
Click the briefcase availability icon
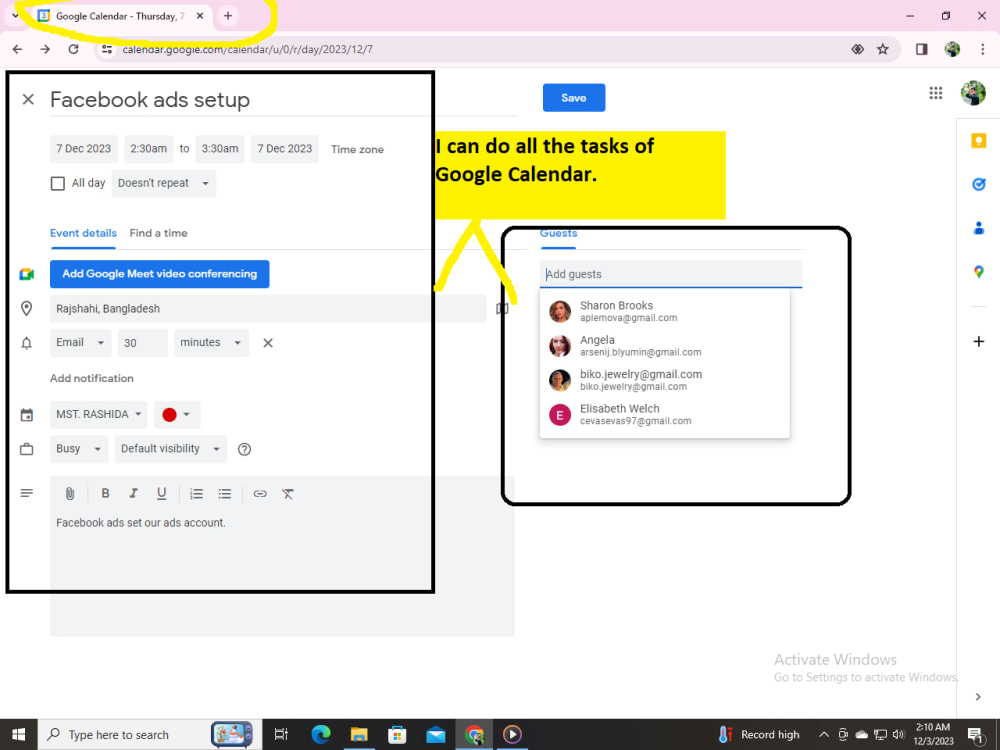(26, 449)
